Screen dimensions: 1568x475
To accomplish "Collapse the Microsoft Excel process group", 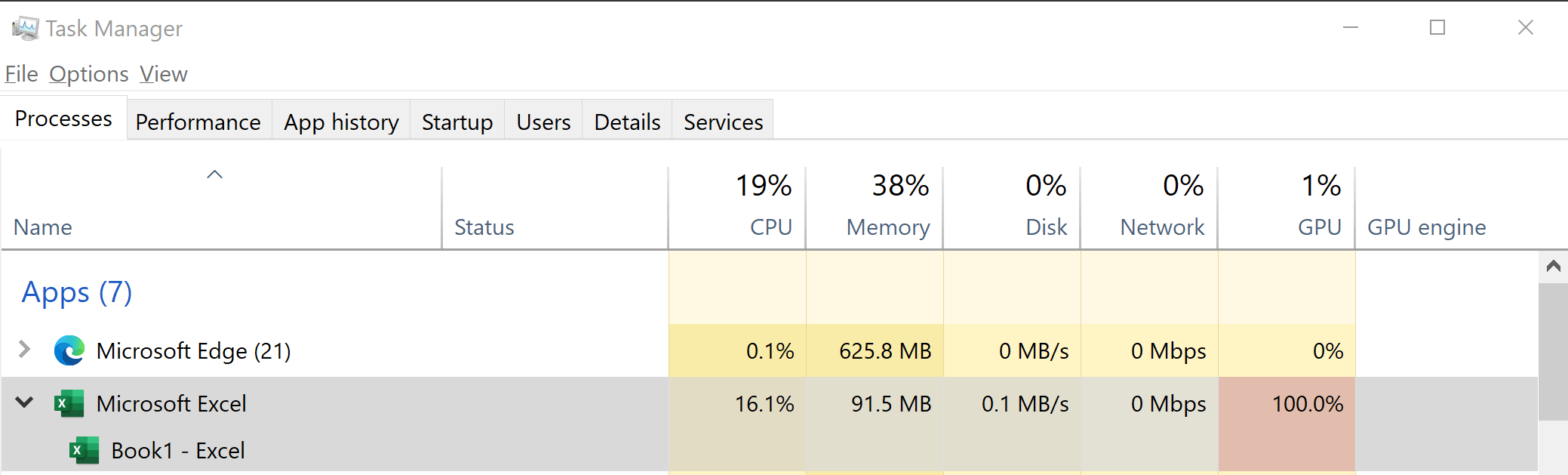I will pyautogui.click(x=24, y=403).
